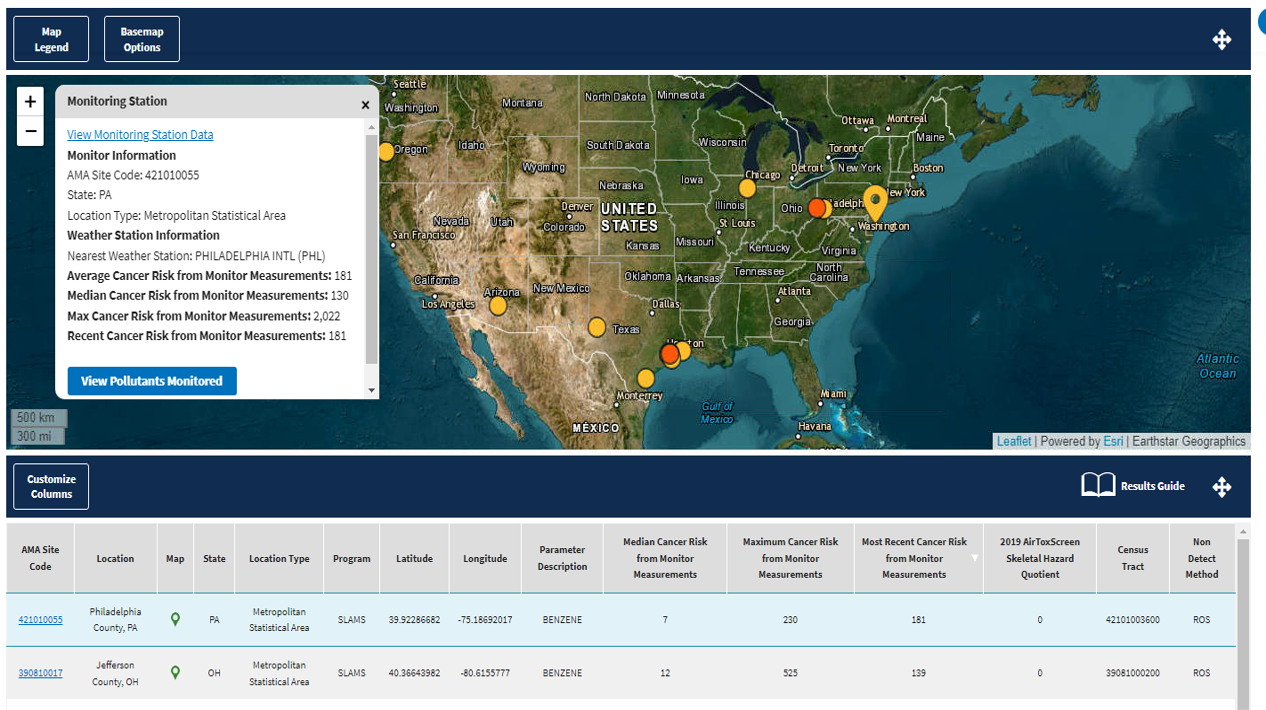Select the west Texas station marker
The width and height of the screenshot is (1266, 710).
pyautogui.click(x=597, y=327)
